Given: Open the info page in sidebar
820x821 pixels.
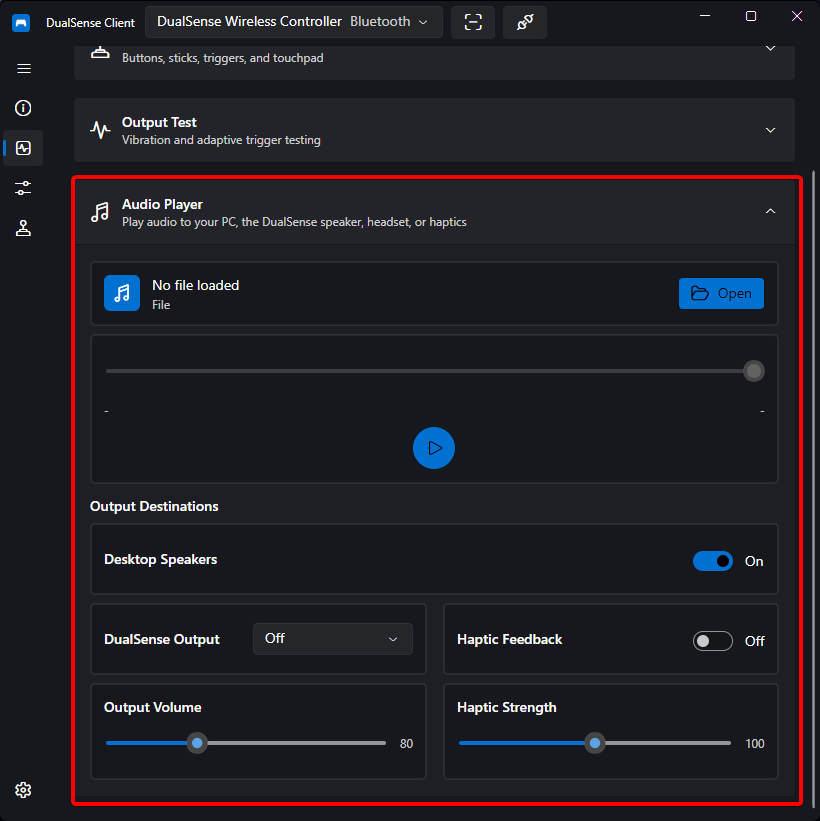Looking at the screenshot, I should [x=23, y=108].
